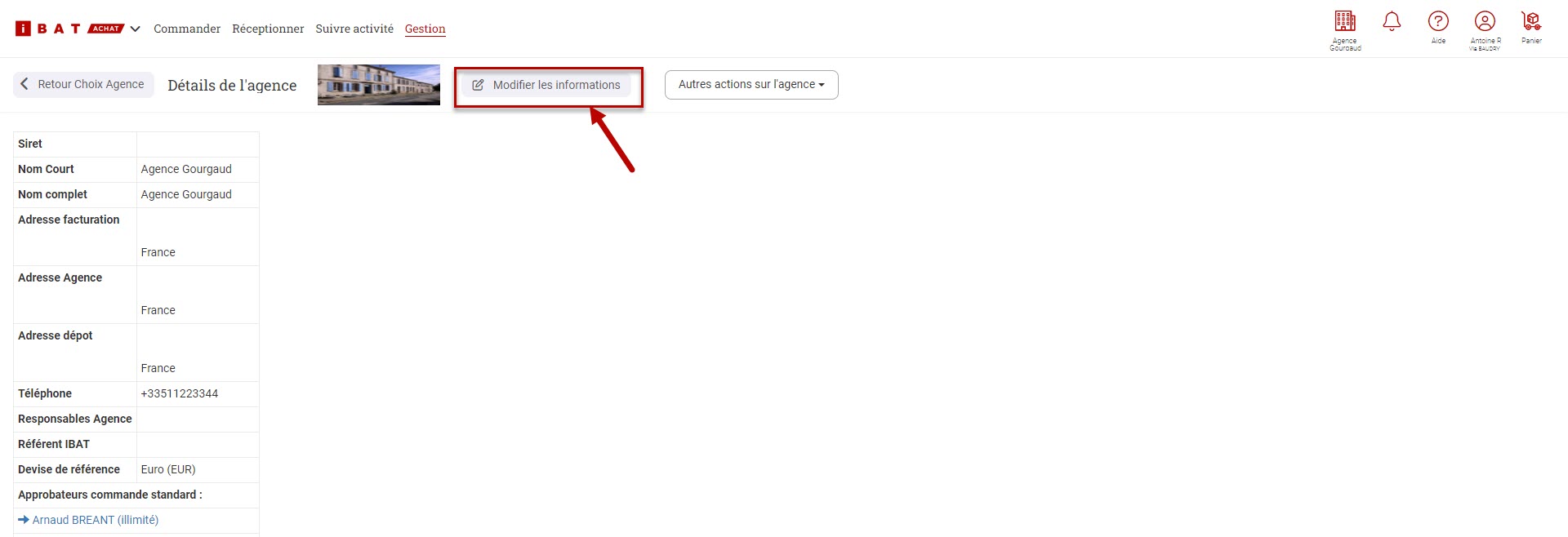Click the Siret row label
This screenshot has height=537, width=1568.
click(x=30, y=144)
